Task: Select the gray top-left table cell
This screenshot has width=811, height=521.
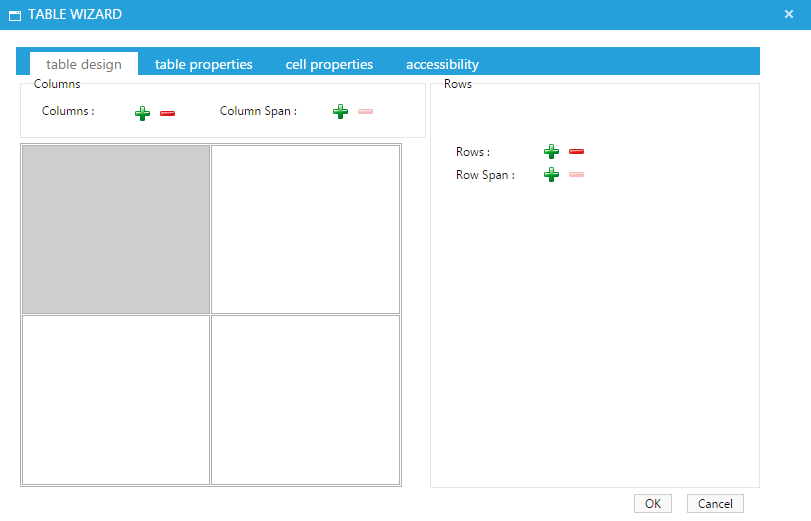Action: [x=116, y=229]
